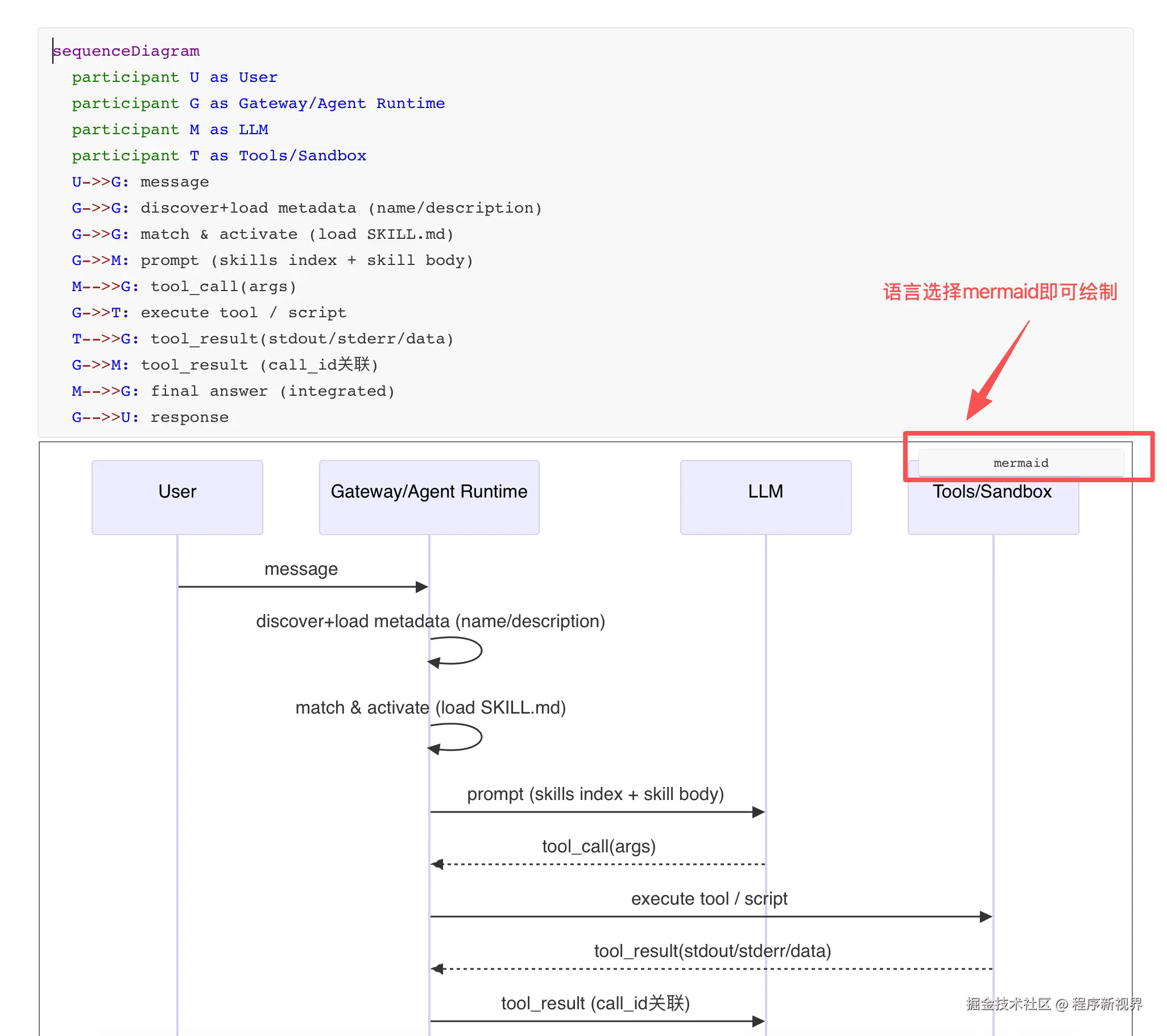Select the User participant box in diagram
Viewport: 1167px width, 1036px height.
(177, 496)
